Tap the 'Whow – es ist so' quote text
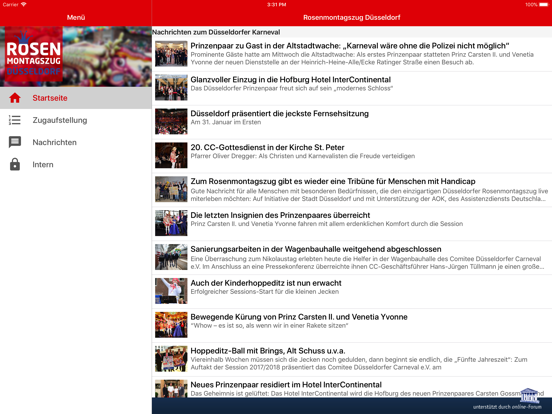Viewport: 552px width, 414px height. [x=269, y=326]
